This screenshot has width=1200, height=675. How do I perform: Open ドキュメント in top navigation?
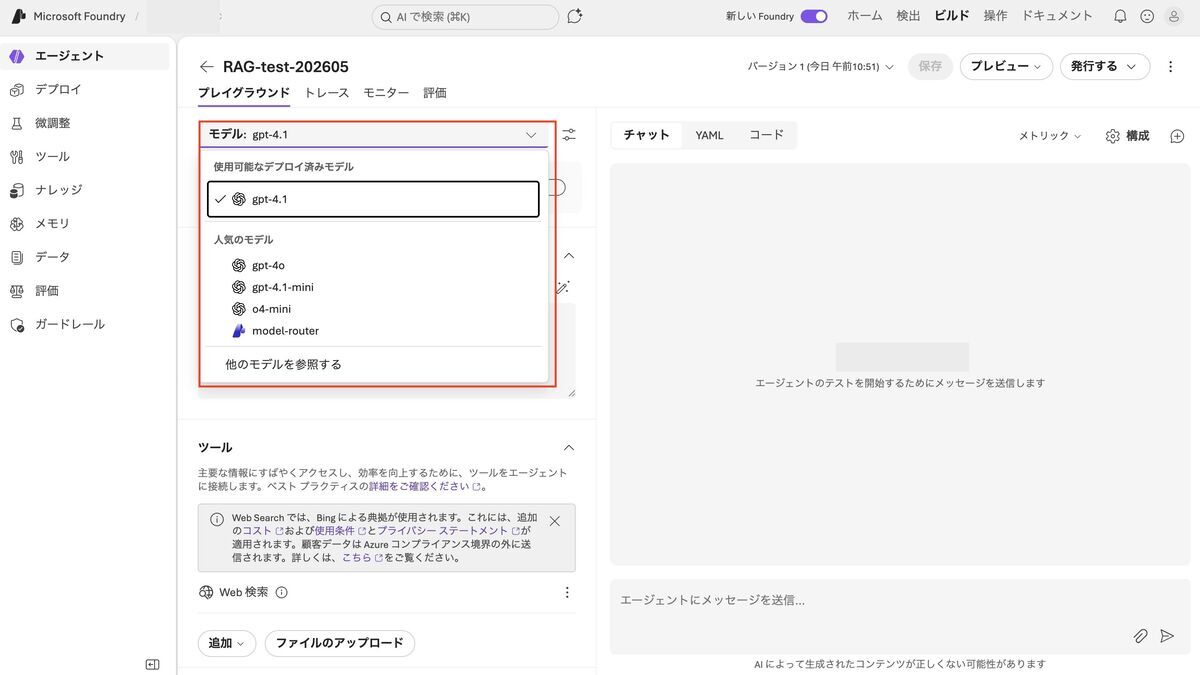coord(1058,16)
